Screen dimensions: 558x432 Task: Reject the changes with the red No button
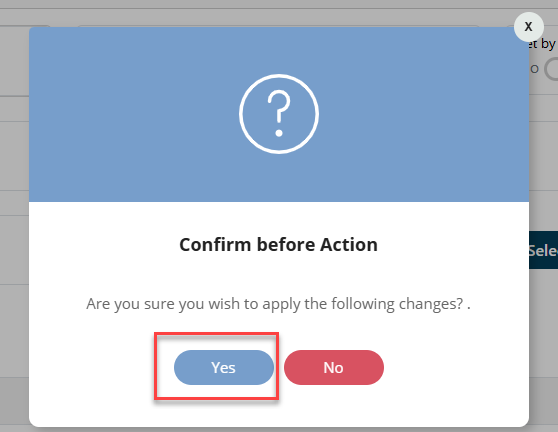click(334, 367)
